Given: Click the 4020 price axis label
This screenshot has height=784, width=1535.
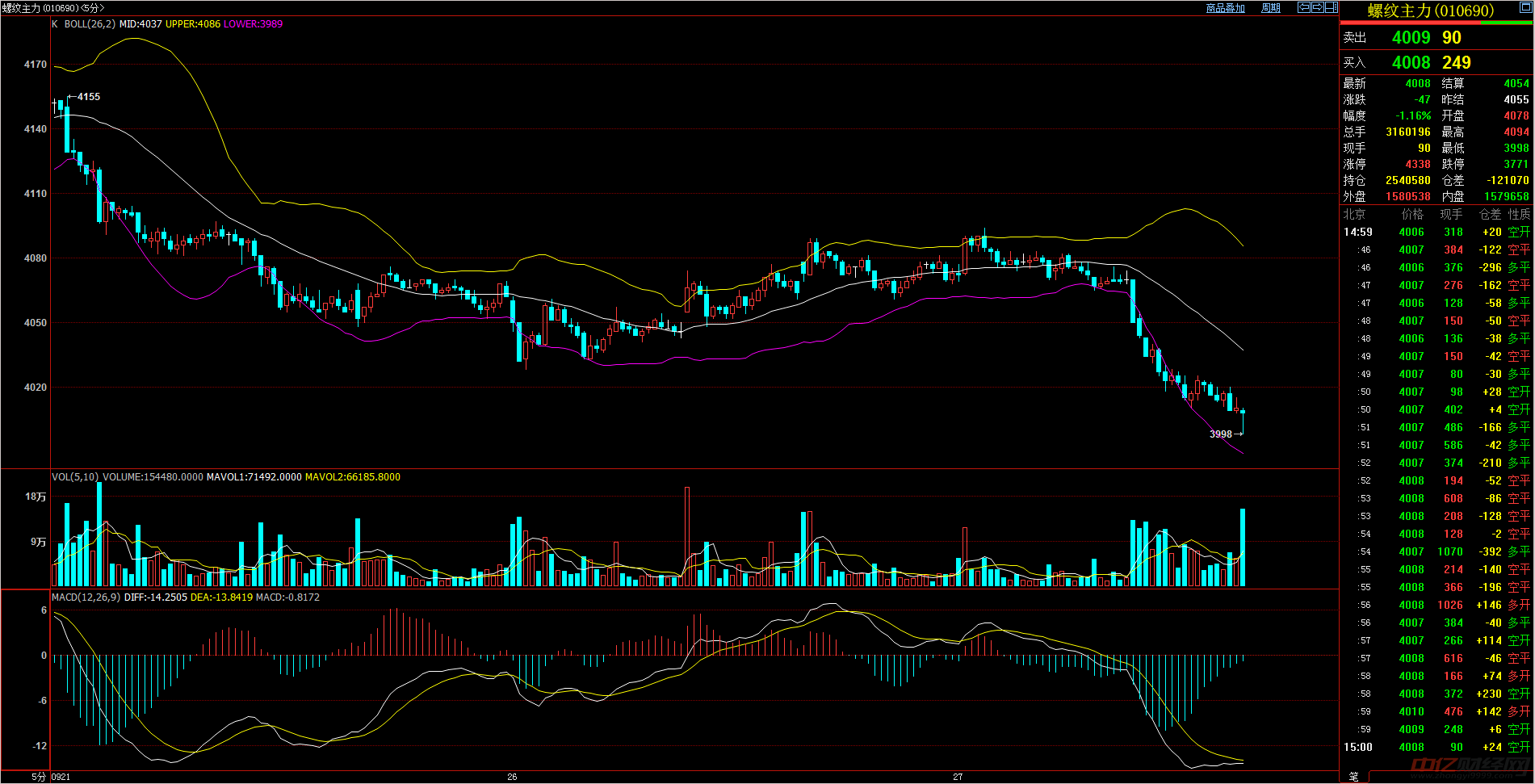Looking at the screenshot, I should point(36,388).
